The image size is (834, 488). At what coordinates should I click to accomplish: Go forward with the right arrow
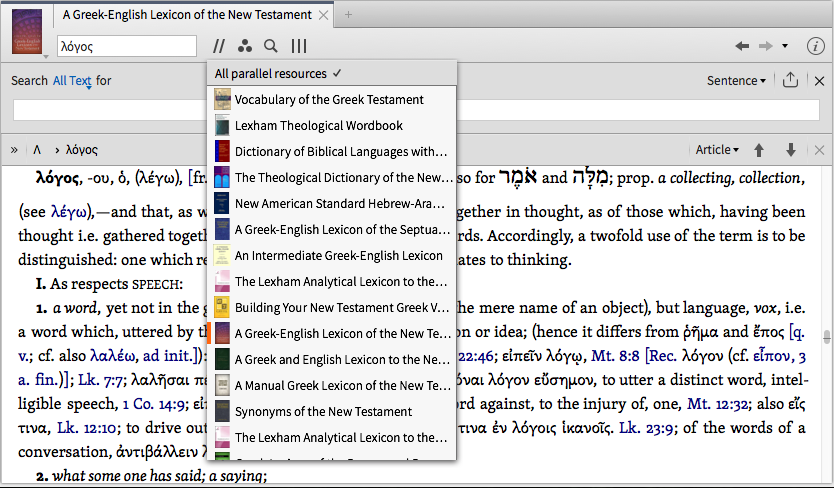pos(765,46)
